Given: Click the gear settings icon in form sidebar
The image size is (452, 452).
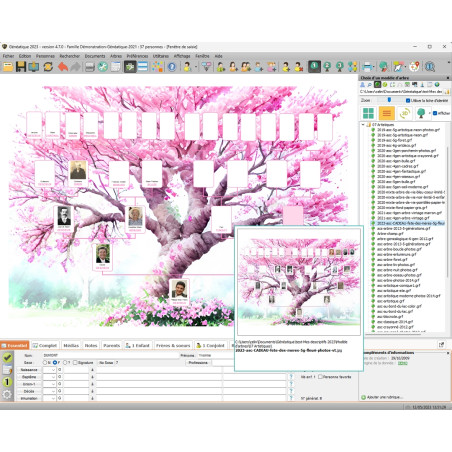Looking at the screenshot, I should click(7, 395).
